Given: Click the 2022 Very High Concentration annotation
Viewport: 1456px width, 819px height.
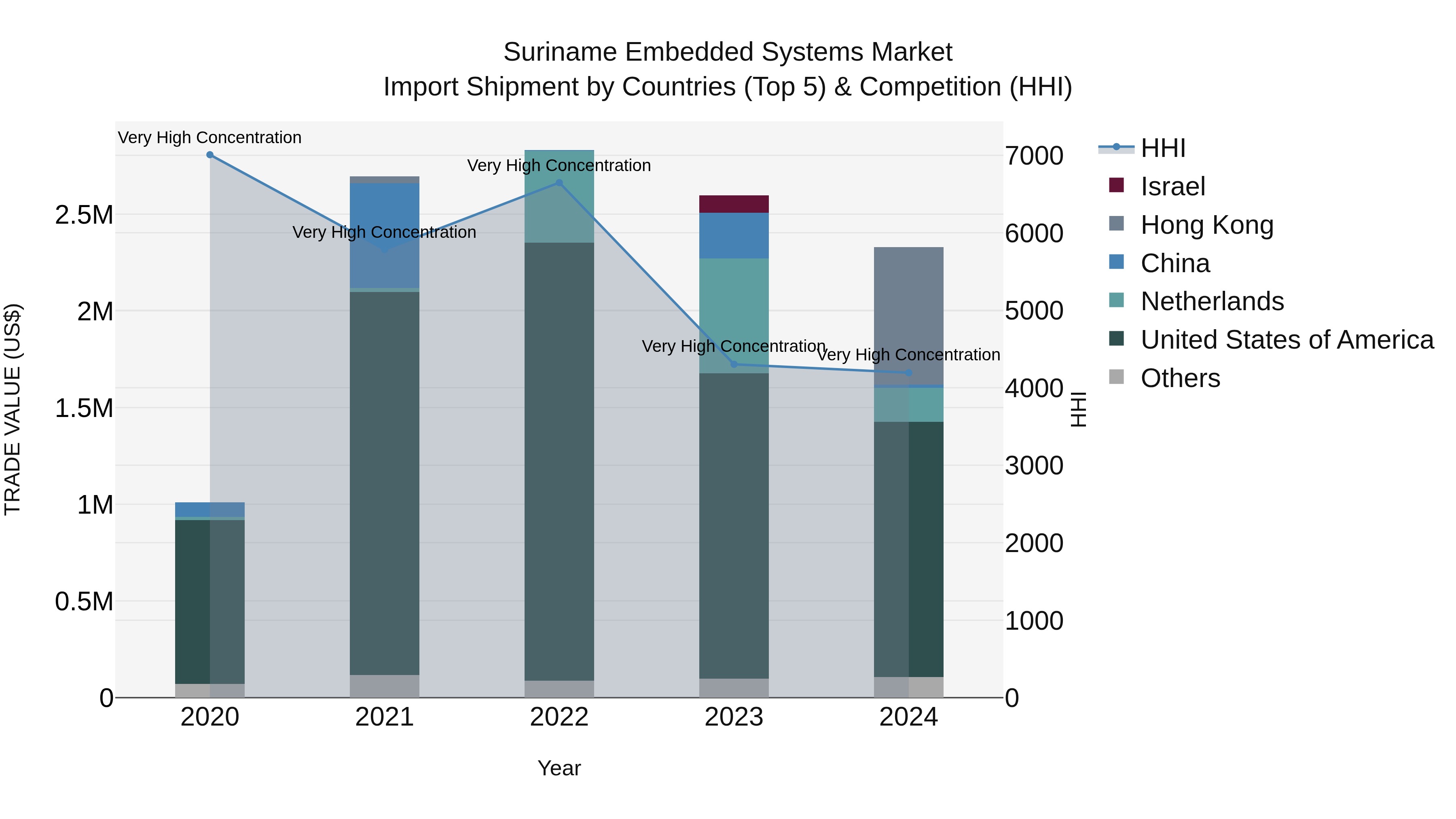Looking at the screenshot, I should click(559, 165).
